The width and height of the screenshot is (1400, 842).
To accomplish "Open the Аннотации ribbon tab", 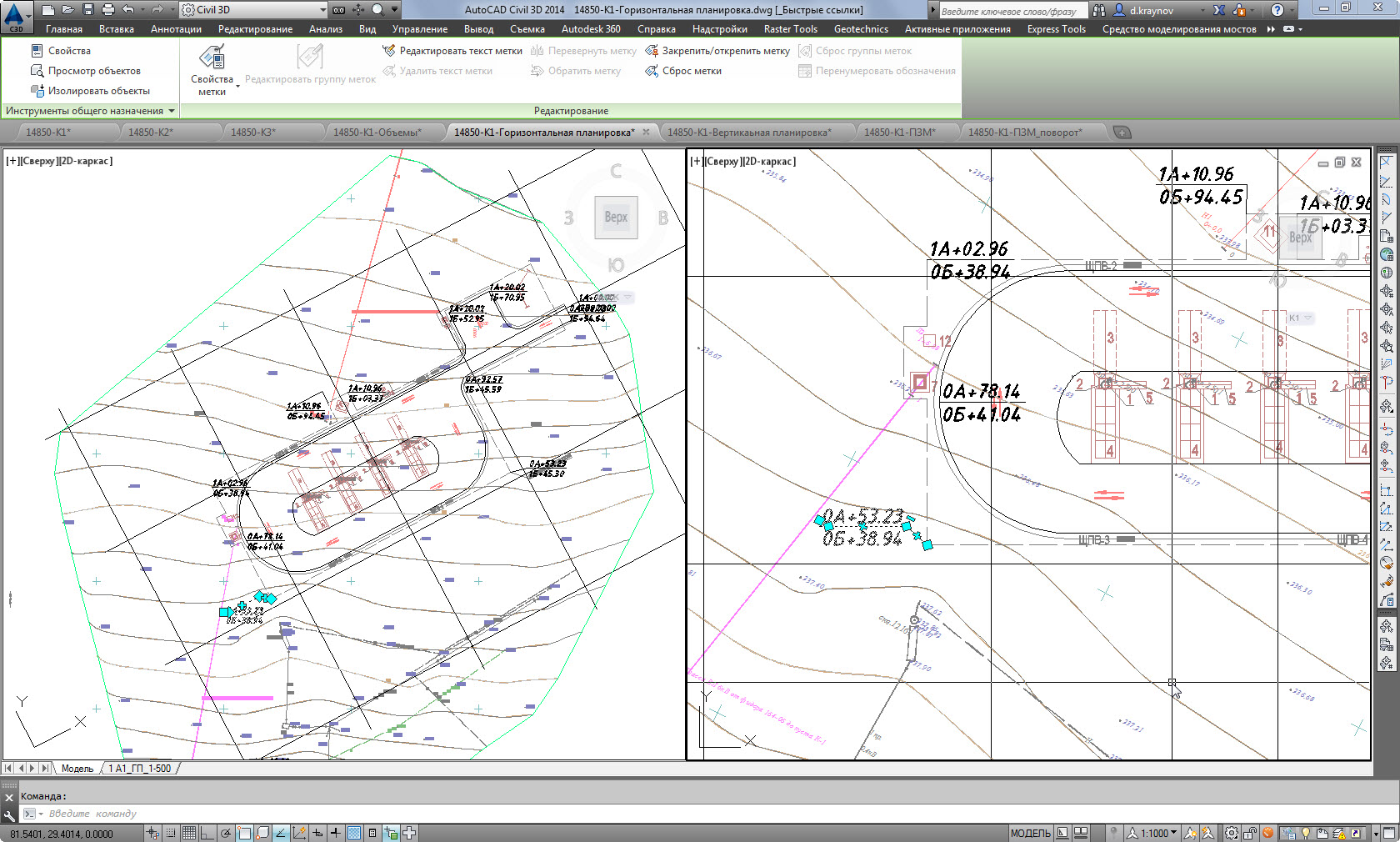I will point(176,29).
